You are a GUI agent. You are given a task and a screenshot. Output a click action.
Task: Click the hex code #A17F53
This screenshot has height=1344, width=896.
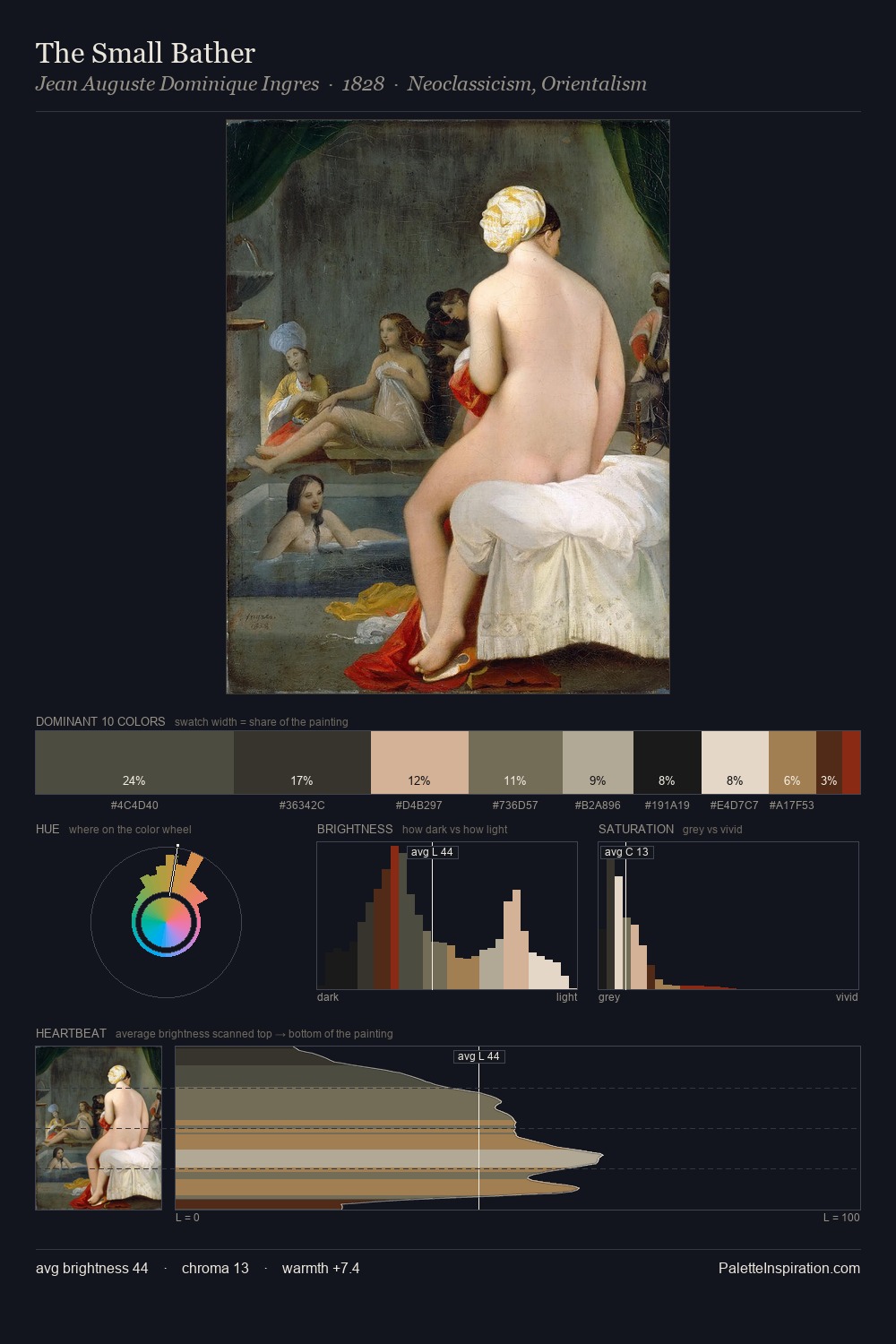tap(792, 806)
